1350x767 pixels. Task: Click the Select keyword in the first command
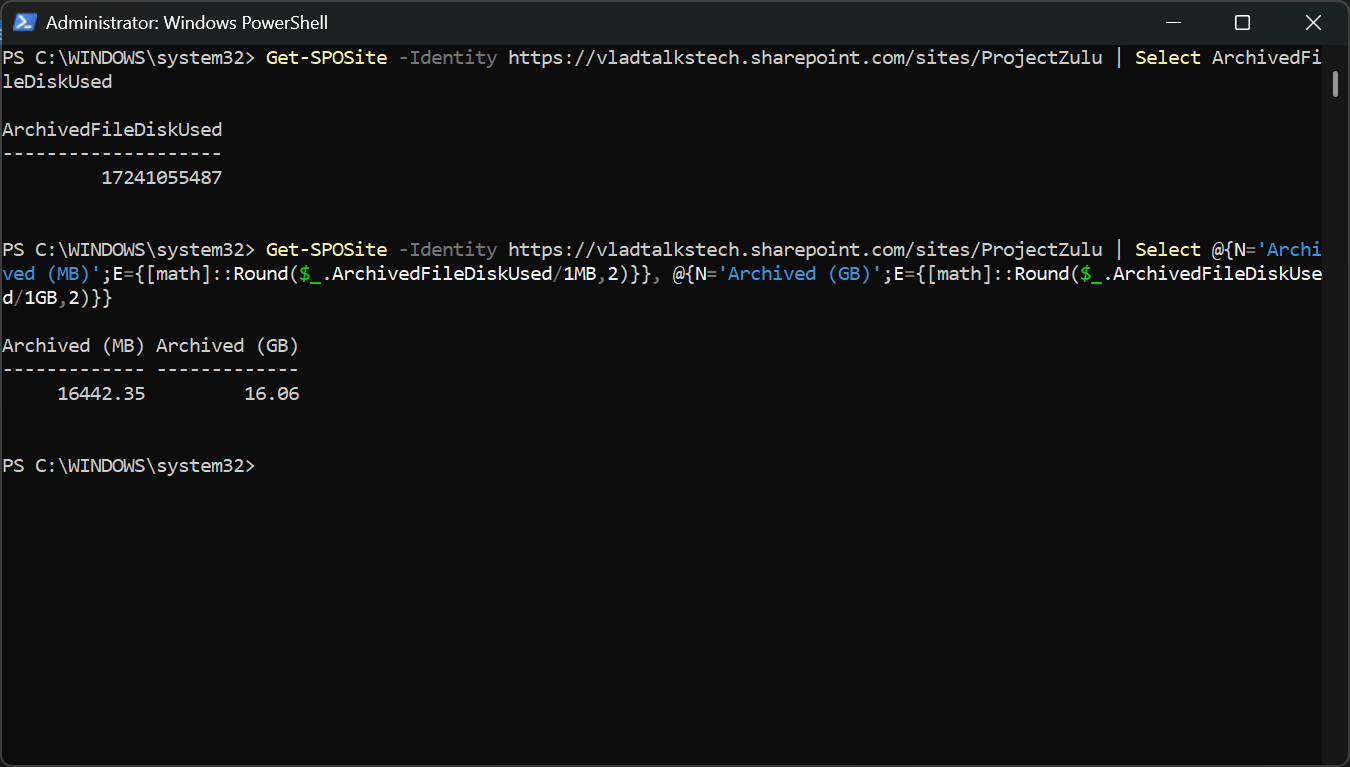pos(1168,58)
